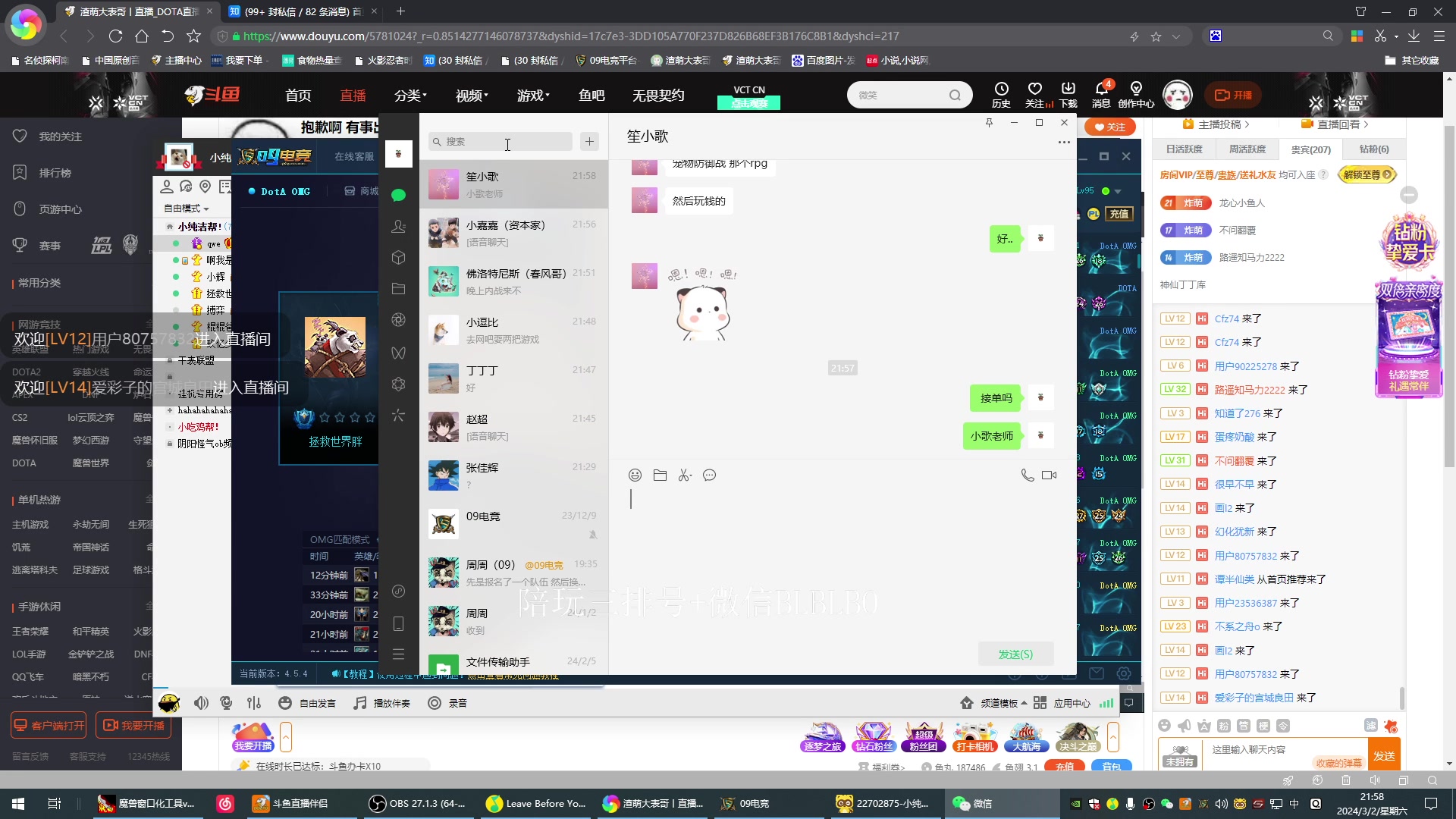Toggle the orange 关注 follow button

tap(1109, 127)
